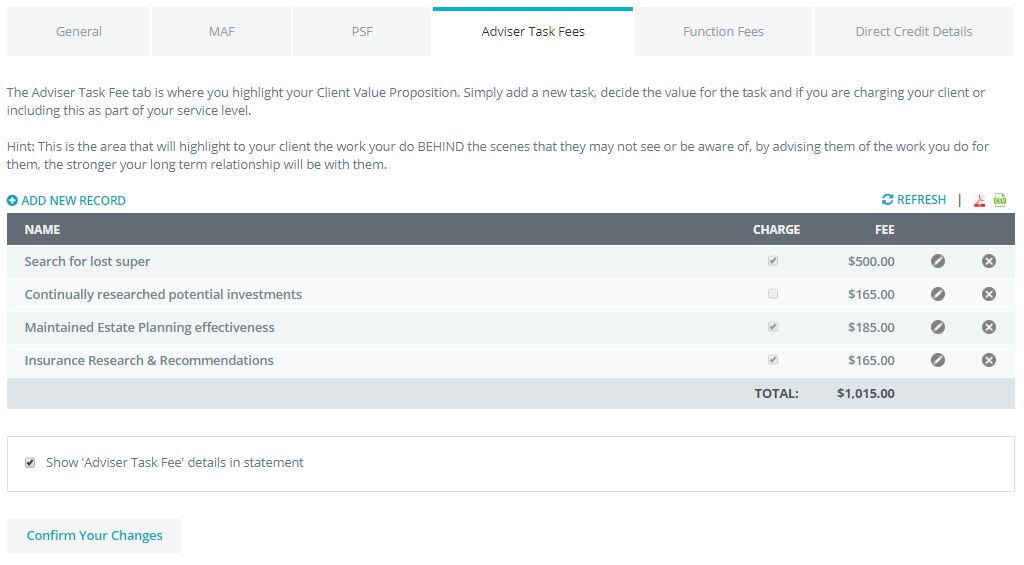Edit Insurance Research & Recommendations record
This screenshot has width=1024, height=565.
(938, 360)
